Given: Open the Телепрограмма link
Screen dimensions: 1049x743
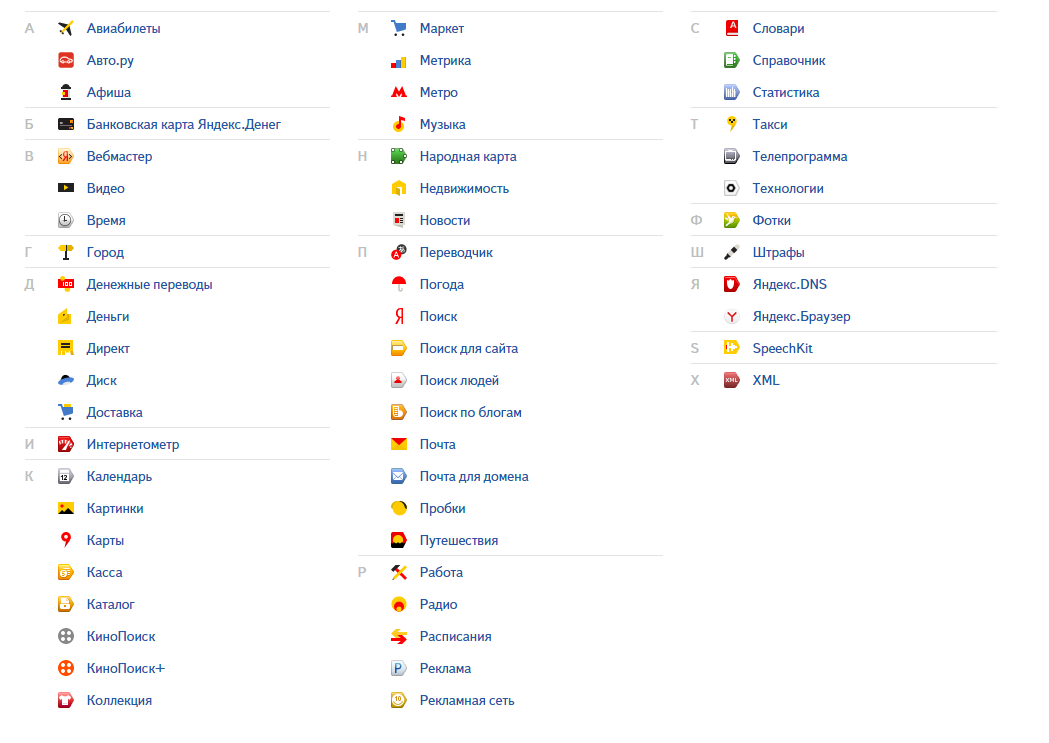Looking at the screenshot, I should click(799, 156).
